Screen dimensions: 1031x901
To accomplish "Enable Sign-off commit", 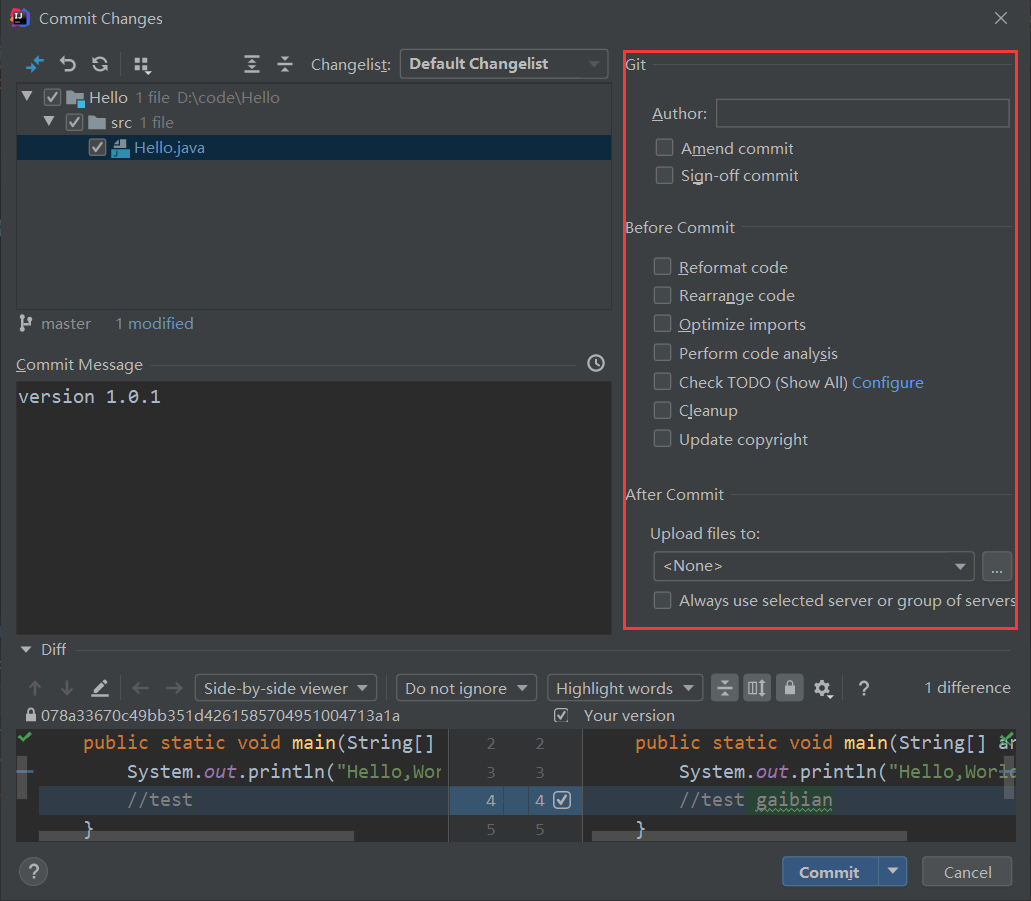I will (x=664, y=175).
